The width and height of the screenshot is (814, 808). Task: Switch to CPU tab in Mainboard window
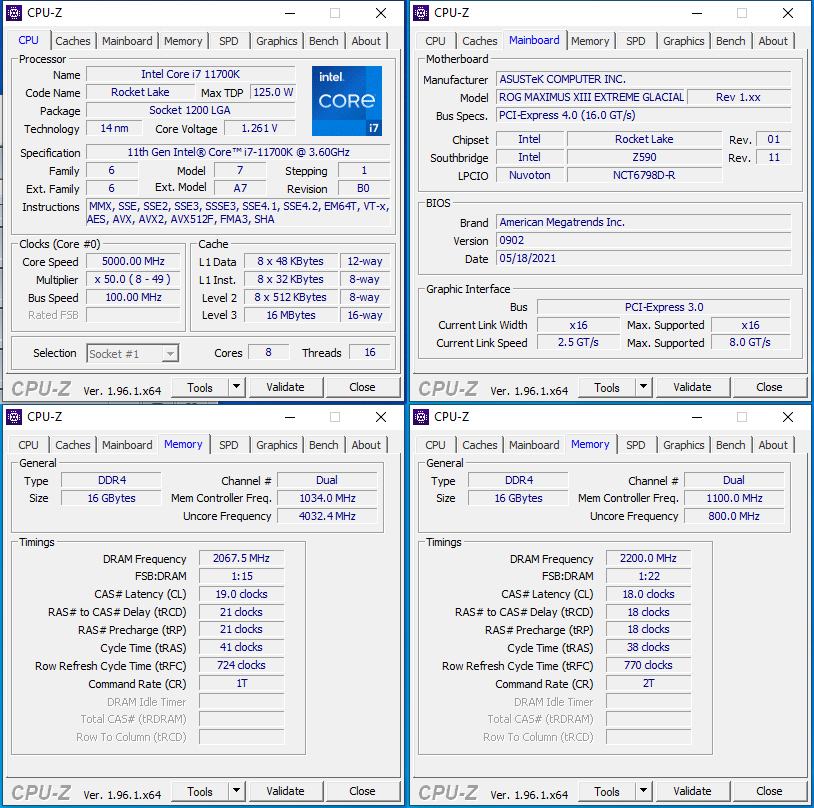point(435,41)
